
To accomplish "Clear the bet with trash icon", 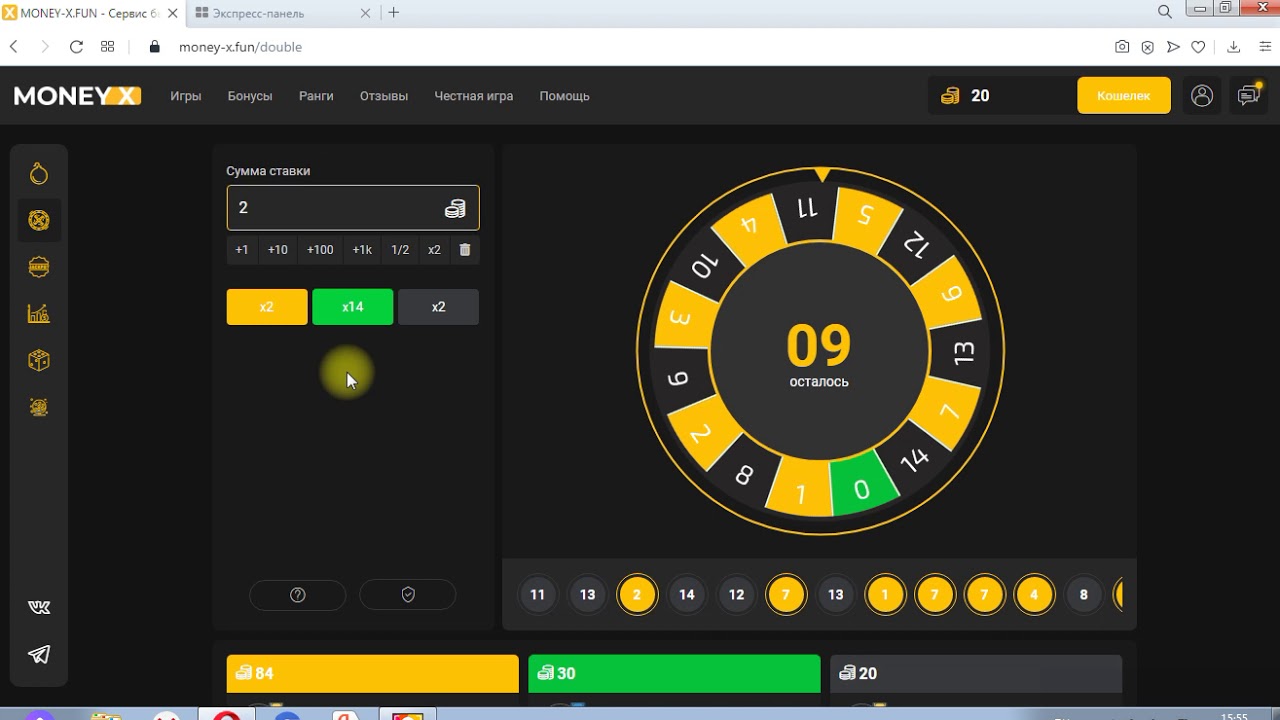I will 465,250.
